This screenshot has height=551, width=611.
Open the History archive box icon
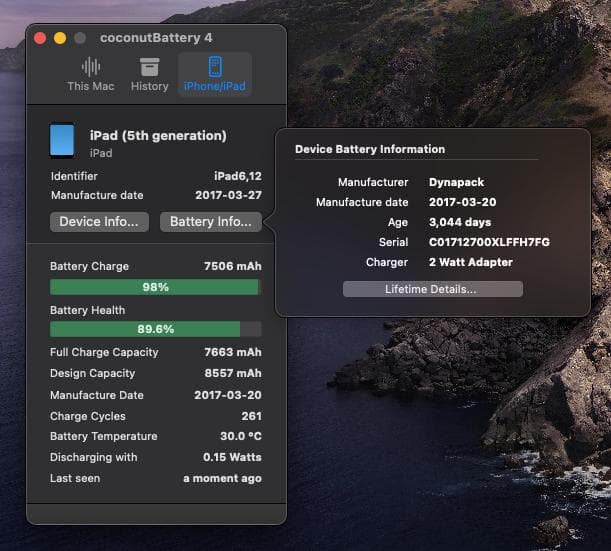[x=150, y=67]
